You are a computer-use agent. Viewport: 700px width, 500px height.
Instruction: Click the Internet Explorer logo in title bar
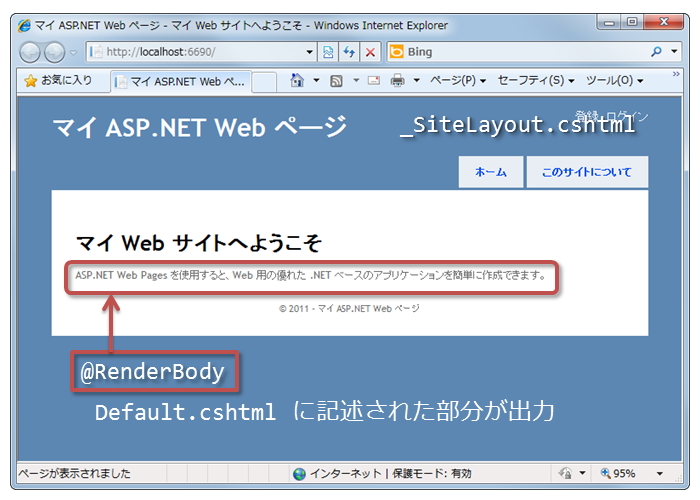pos(24,25)
